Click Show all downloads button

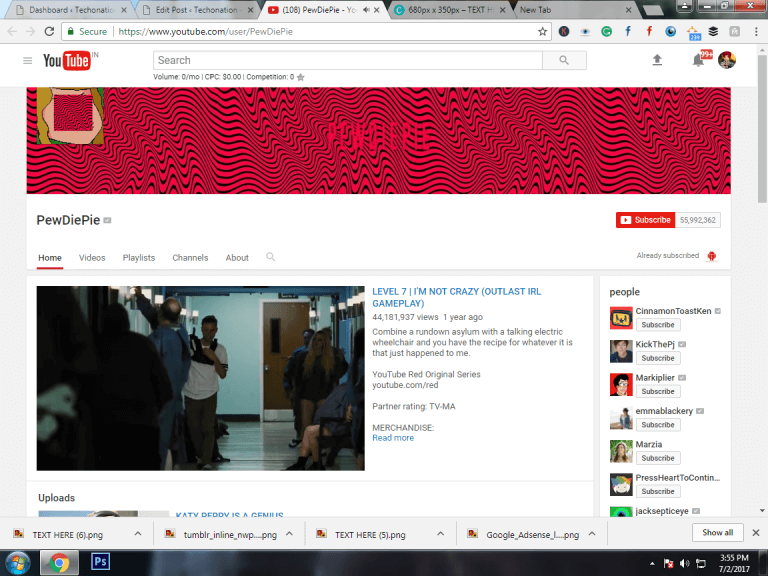point(718,532)
